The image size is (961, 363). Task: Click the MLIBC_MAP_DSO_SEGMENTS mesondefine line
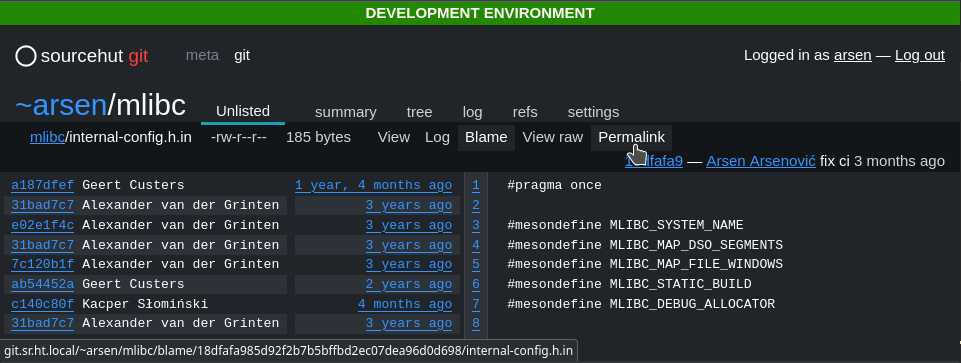tap(645, 245)
